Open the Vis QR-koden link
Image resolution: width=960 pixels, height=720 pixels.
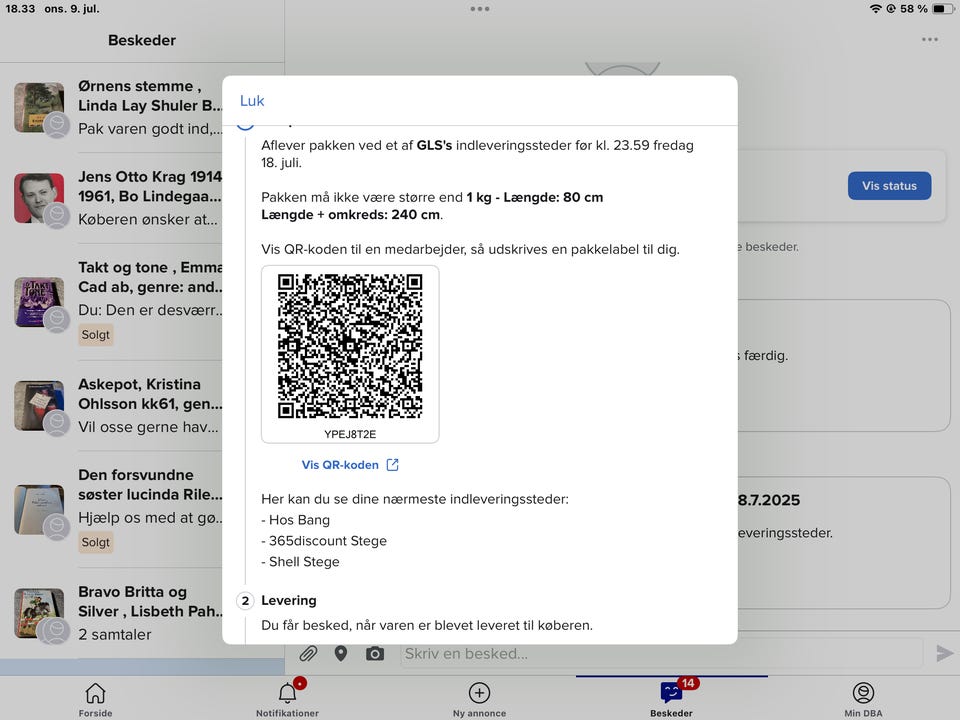click(340, 465)
